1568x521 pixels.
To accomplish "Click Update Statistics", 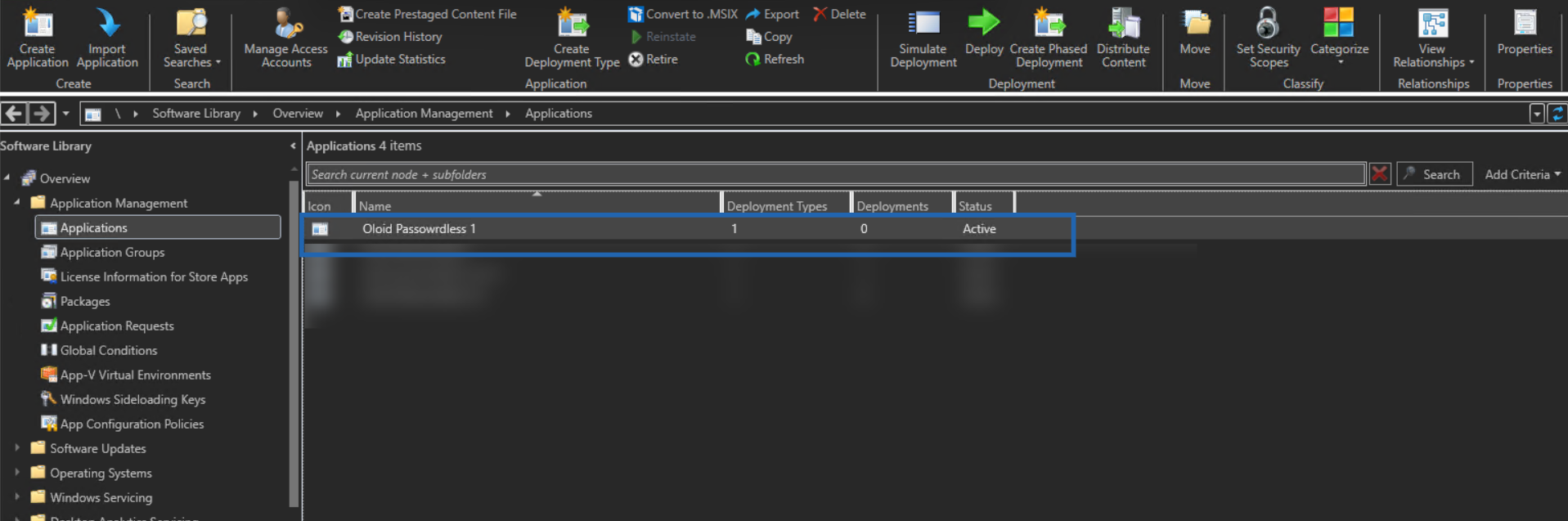I will pyautogui.click(x=392, y=59).
